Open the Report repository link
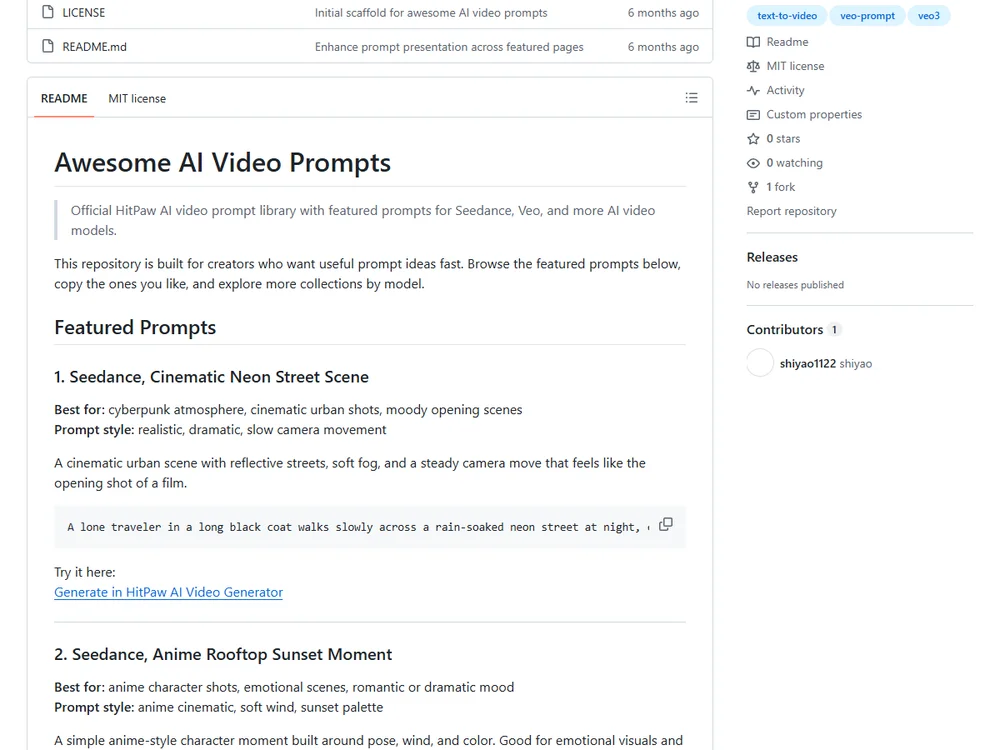Viewport: 1000px width, 750px height. coord(791,211)
